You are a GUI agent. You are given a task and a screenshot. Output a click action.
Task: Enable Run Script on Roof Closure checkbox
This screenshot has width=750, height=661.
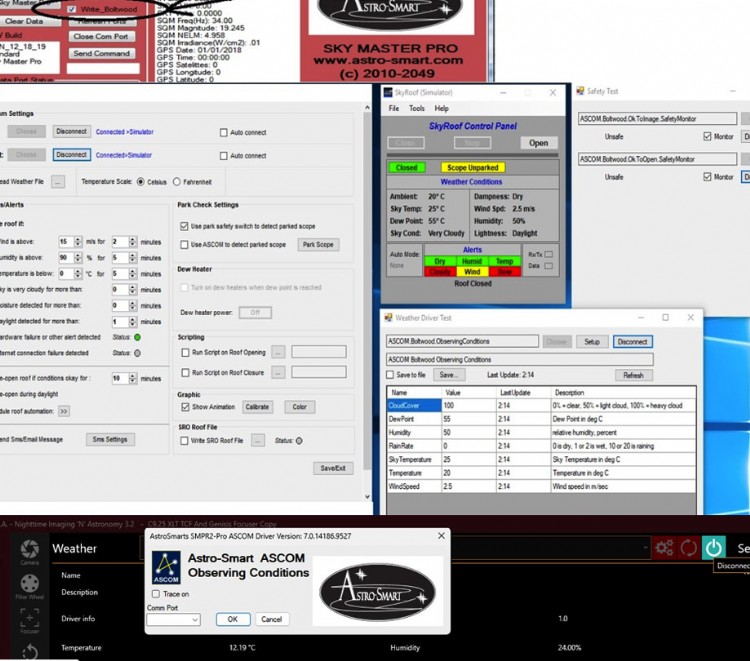click(185, 372)
